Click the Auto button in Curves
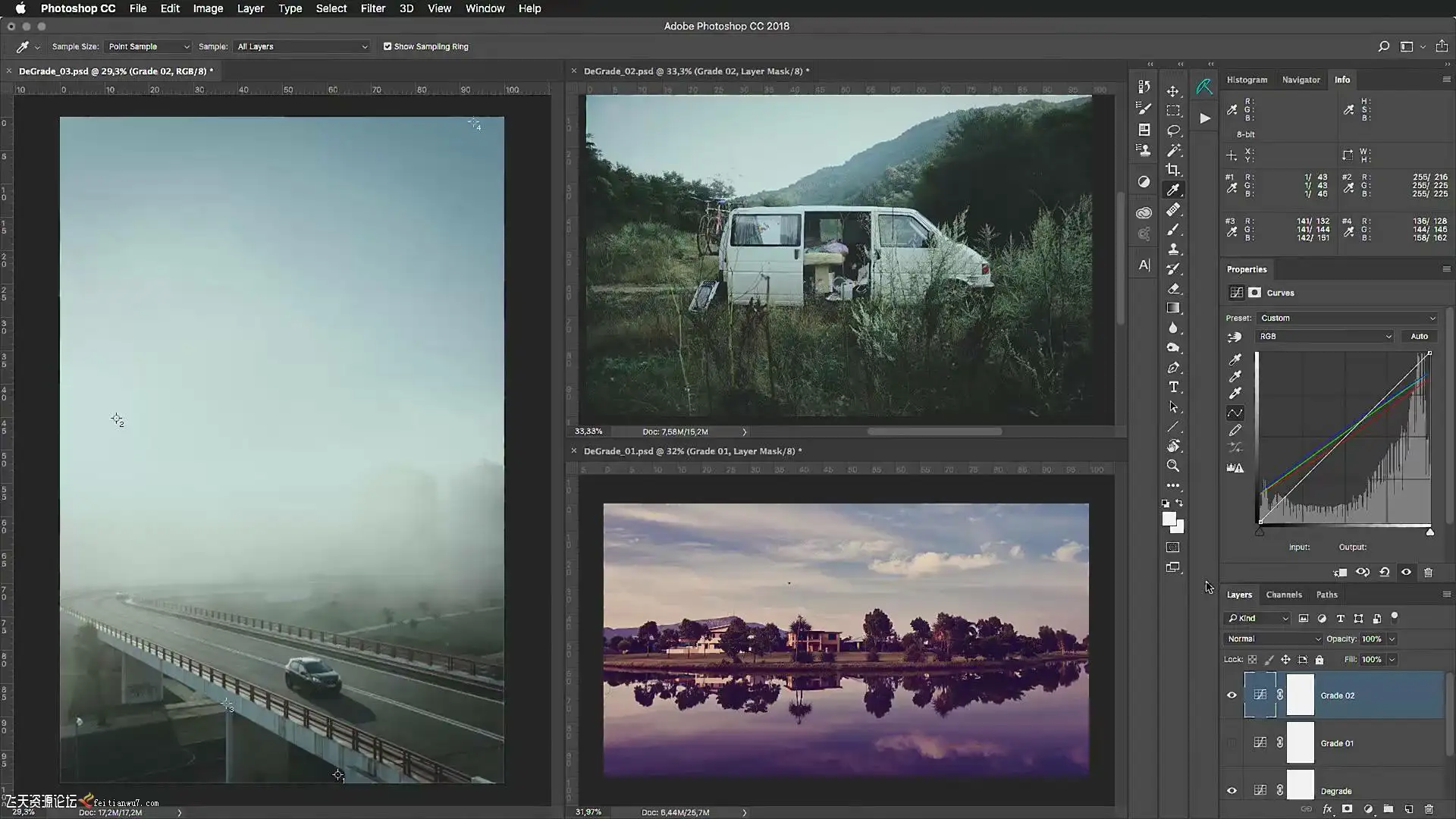This screenshot has height=819, width=1456. (1419, 336)
